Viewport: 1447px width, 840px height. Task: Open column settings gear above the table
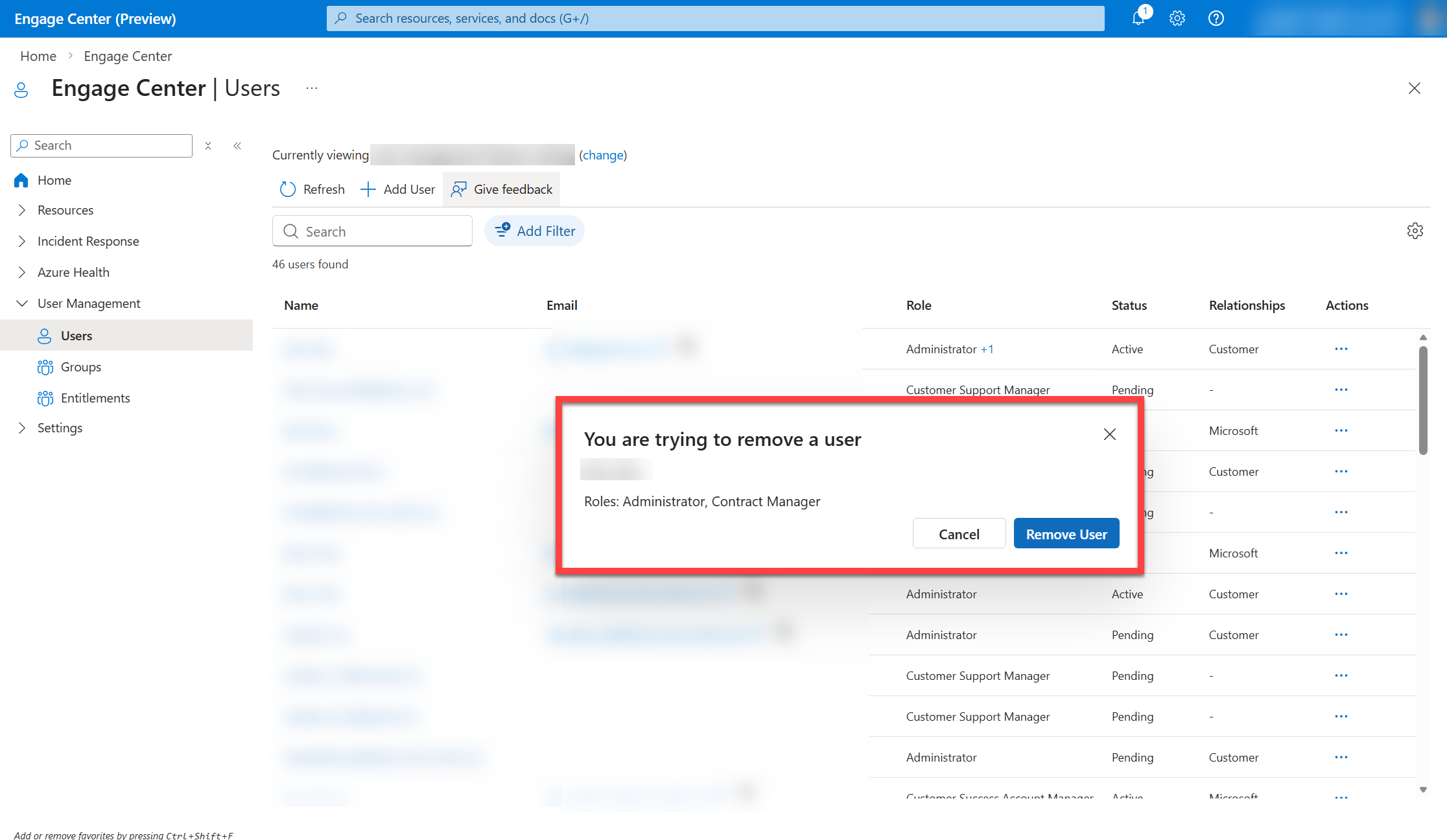(x=1415, y=231)
